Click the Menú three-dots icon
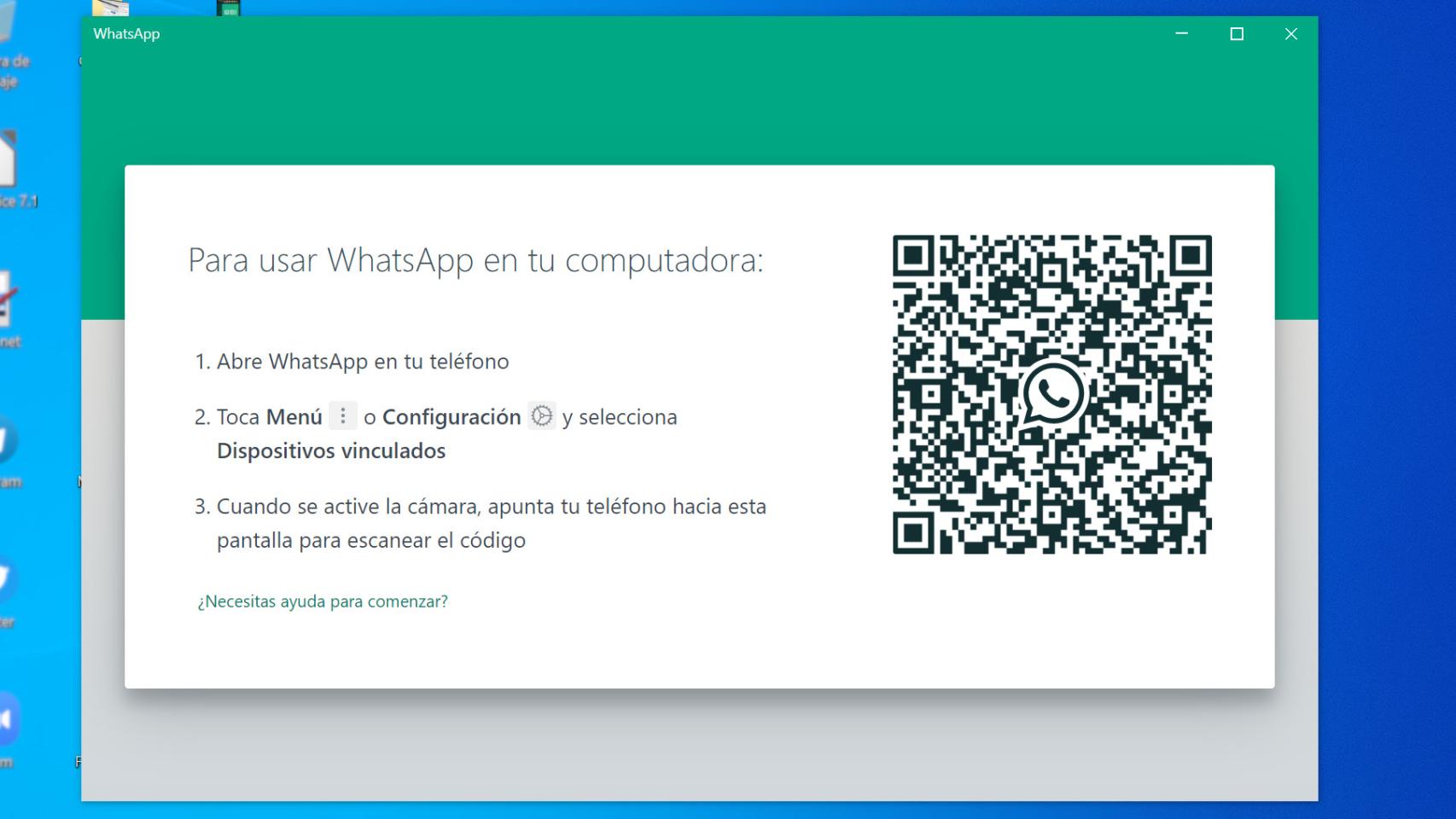1456x819 pixels. tap(343, 415)
